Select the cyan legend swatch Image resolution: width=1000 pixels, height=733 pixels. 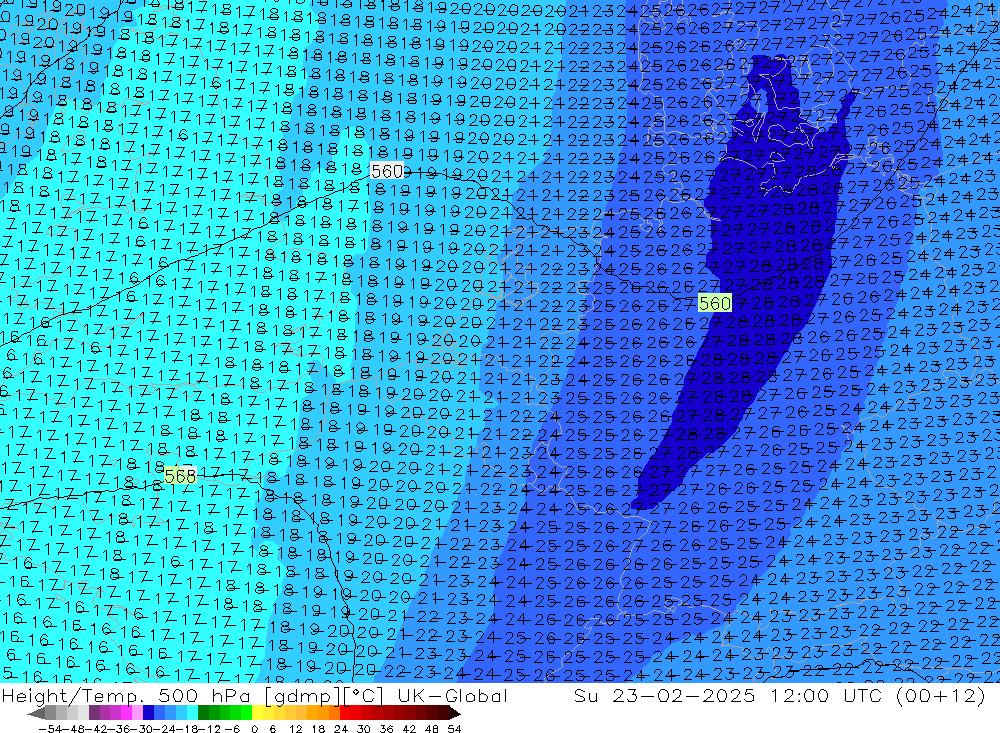(x=192, y=713)
